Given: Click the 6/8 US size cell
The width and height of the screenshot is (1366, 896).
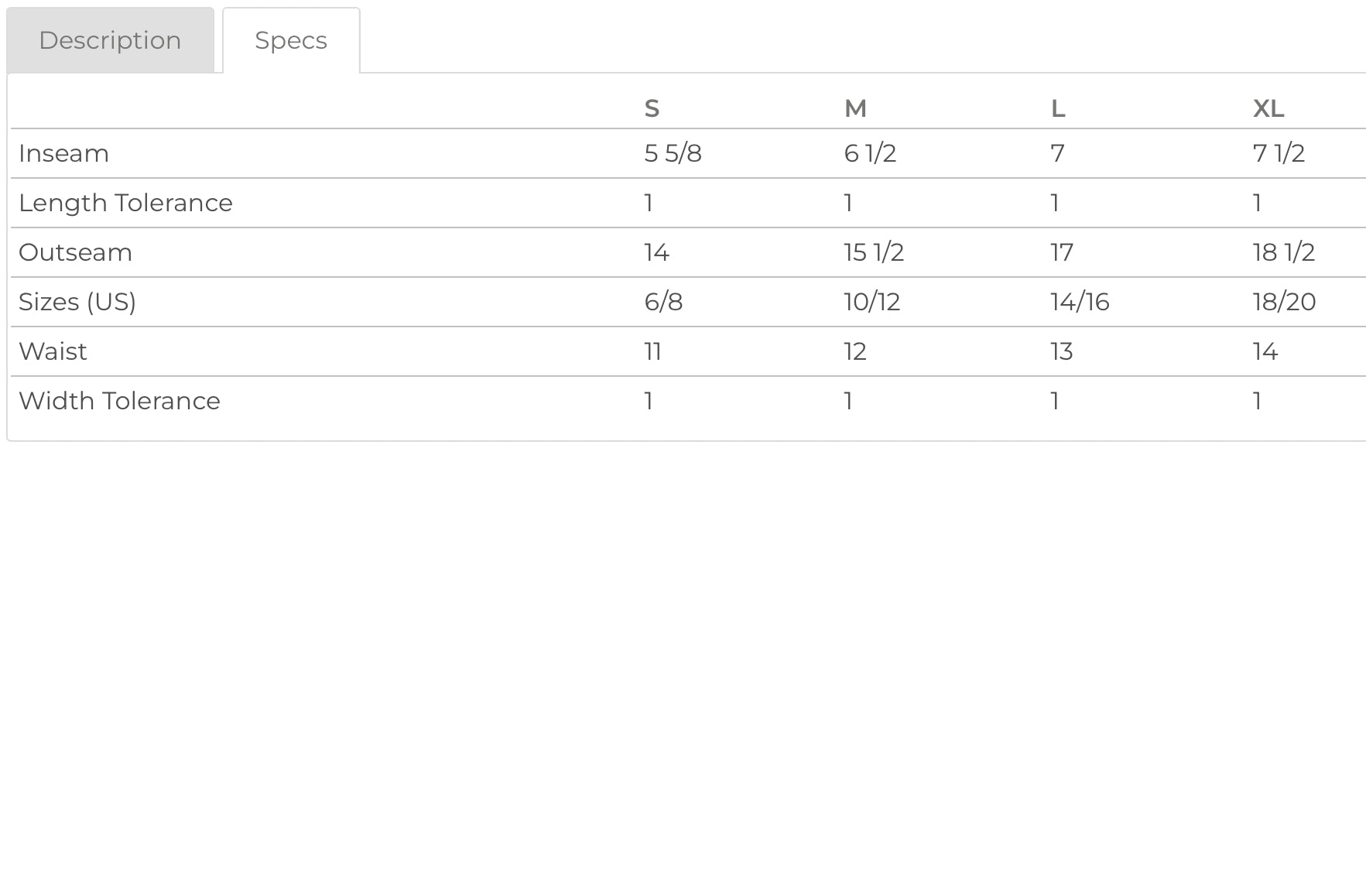Looking at the screenshot, I should 663,302.
